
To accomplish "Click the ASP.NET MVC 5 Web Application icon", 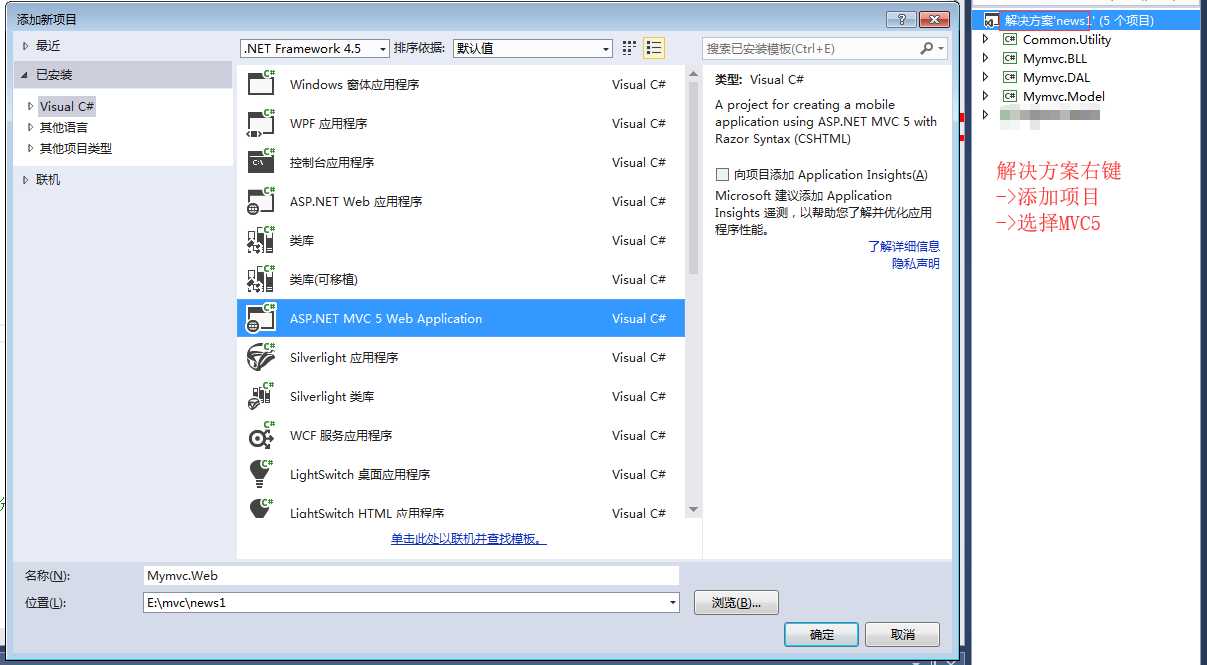I will [261, 318].
